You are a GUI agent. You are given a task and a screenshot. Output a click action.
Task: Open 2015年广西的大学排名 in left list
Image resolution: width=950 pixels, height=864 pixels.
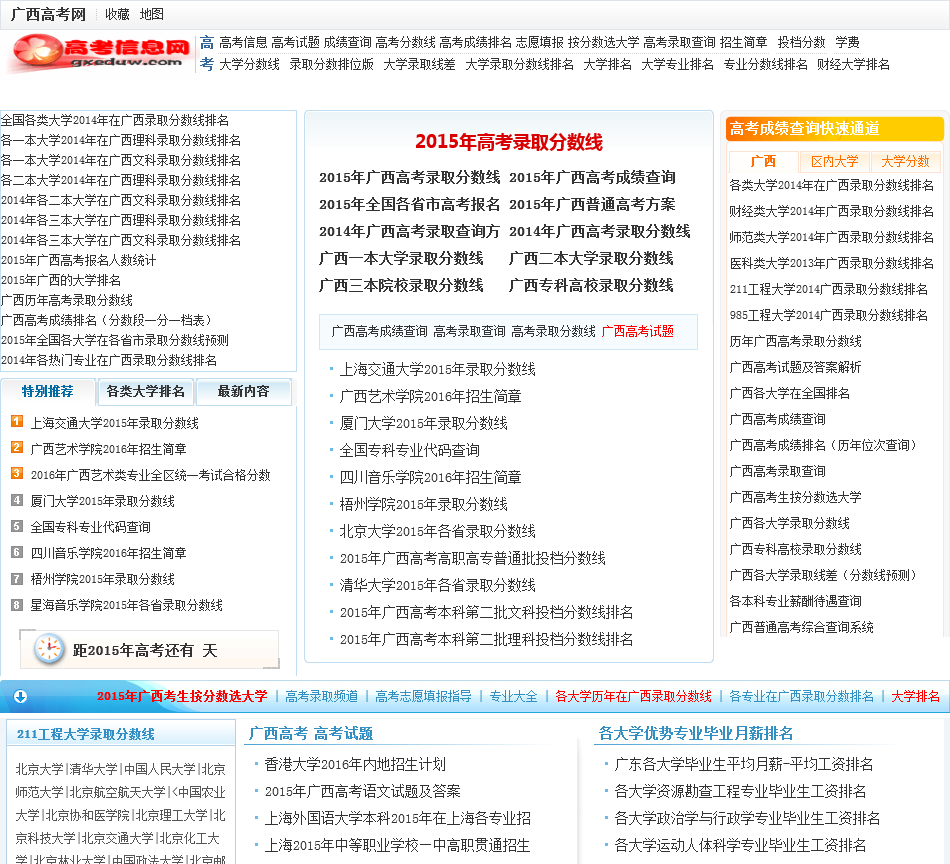coord(61,281)
